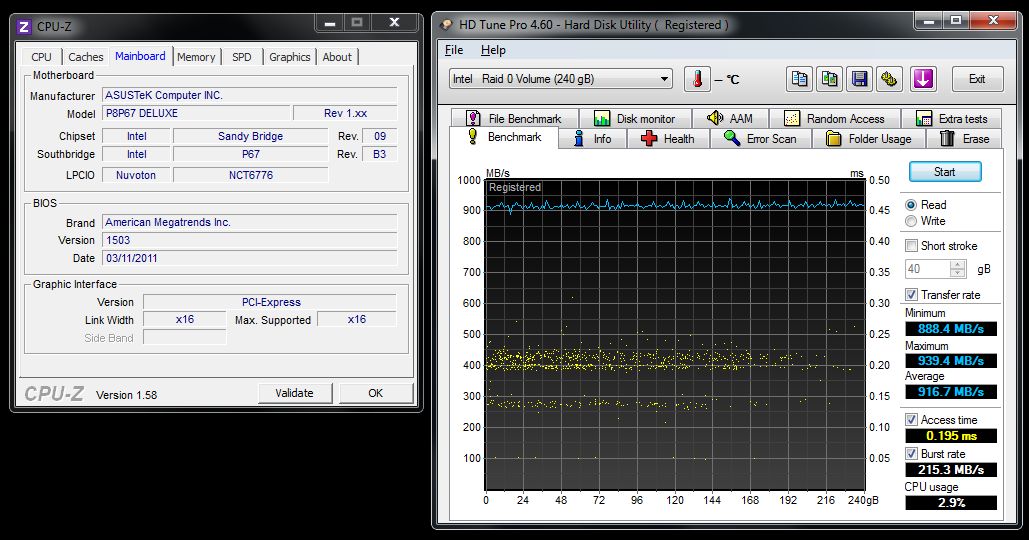Click the HD Tune Pro title bar icon

[x=446, y=25]
